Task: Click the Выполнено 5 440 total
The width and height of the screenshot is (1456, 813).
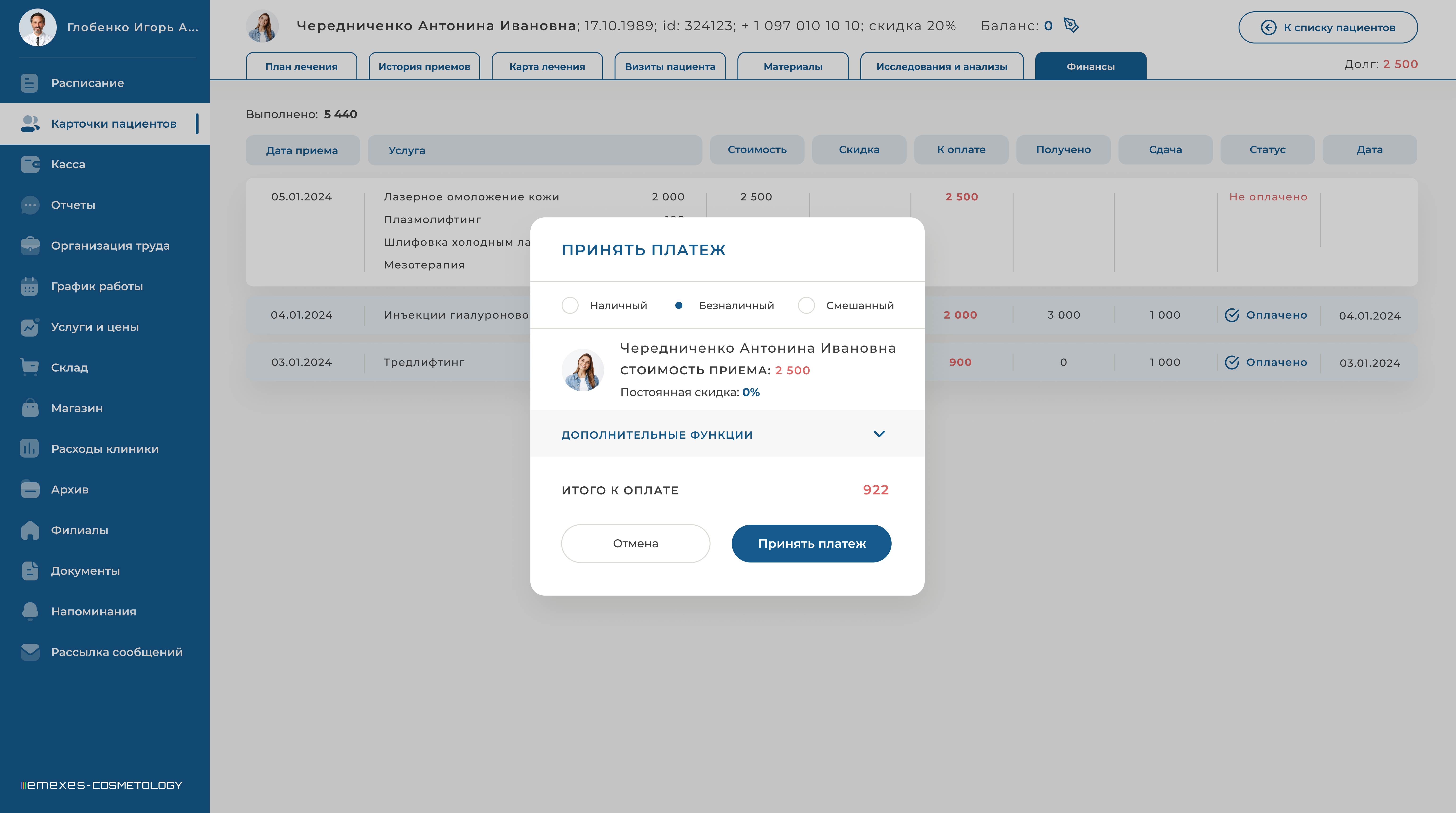Action: coord(301,115)
